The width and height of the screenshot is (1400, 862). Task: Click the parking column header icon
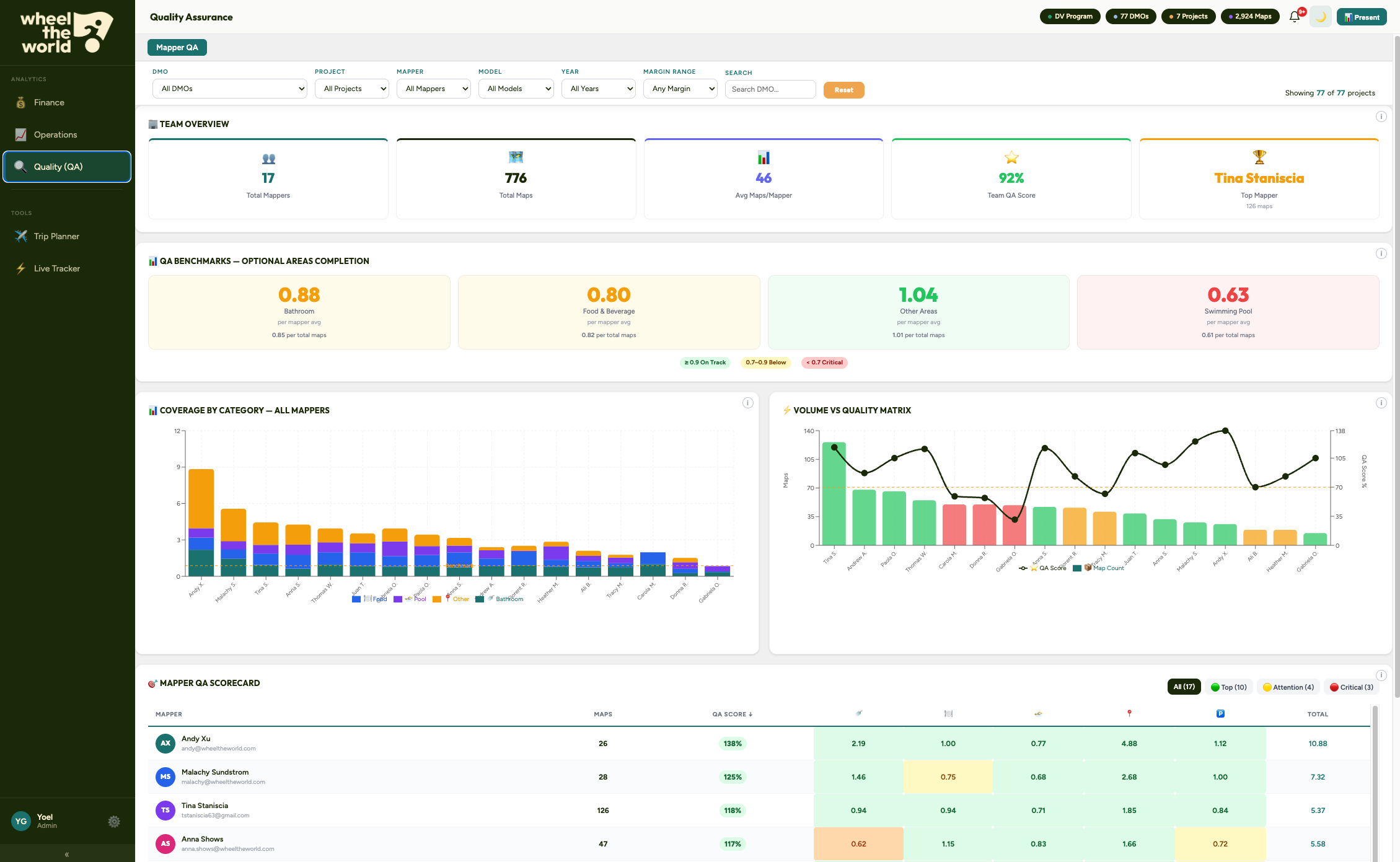coord(1220,714)
